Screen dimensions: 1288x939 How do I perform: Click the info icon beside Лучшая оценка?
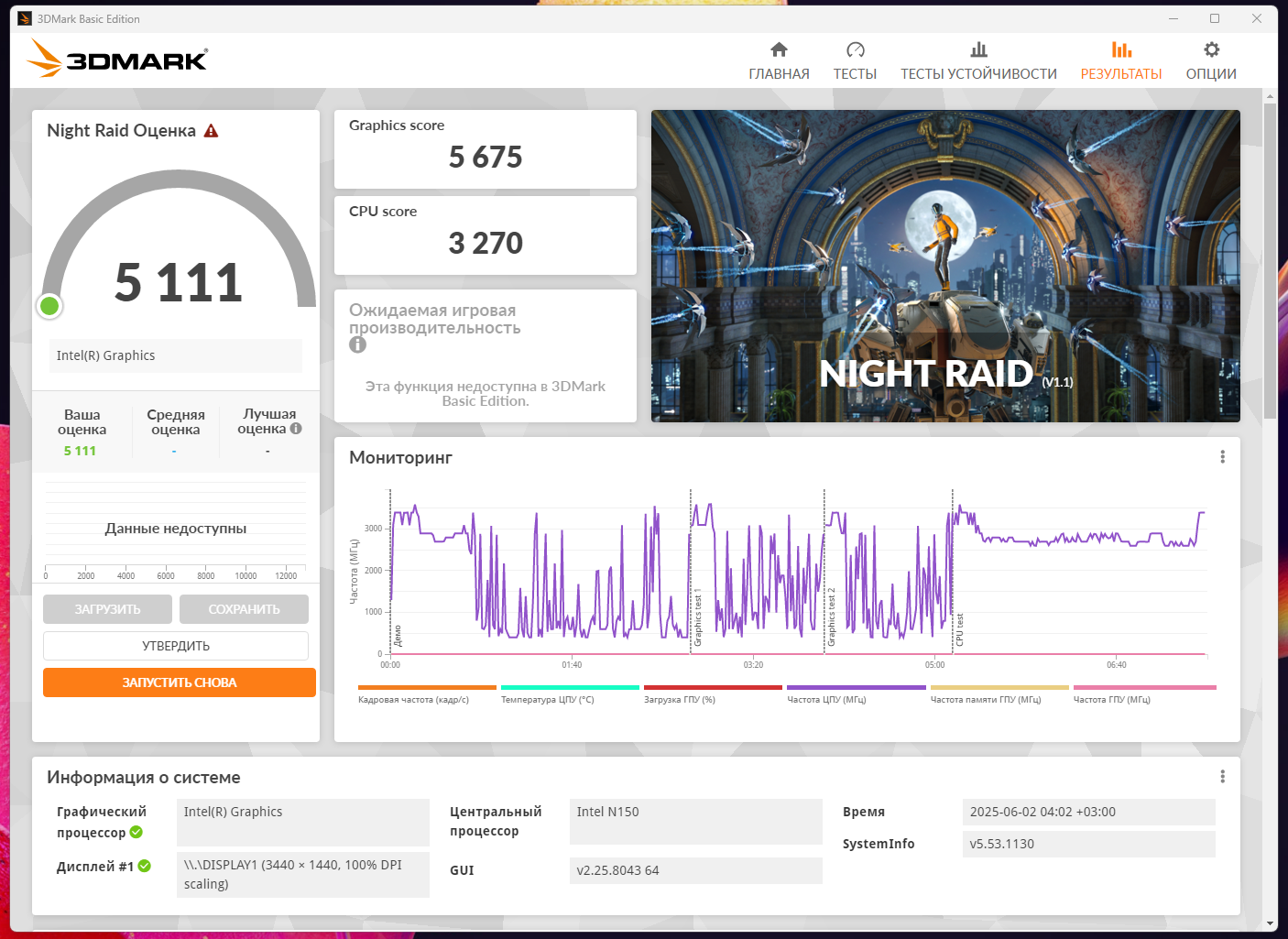click(x=296, y=428)
